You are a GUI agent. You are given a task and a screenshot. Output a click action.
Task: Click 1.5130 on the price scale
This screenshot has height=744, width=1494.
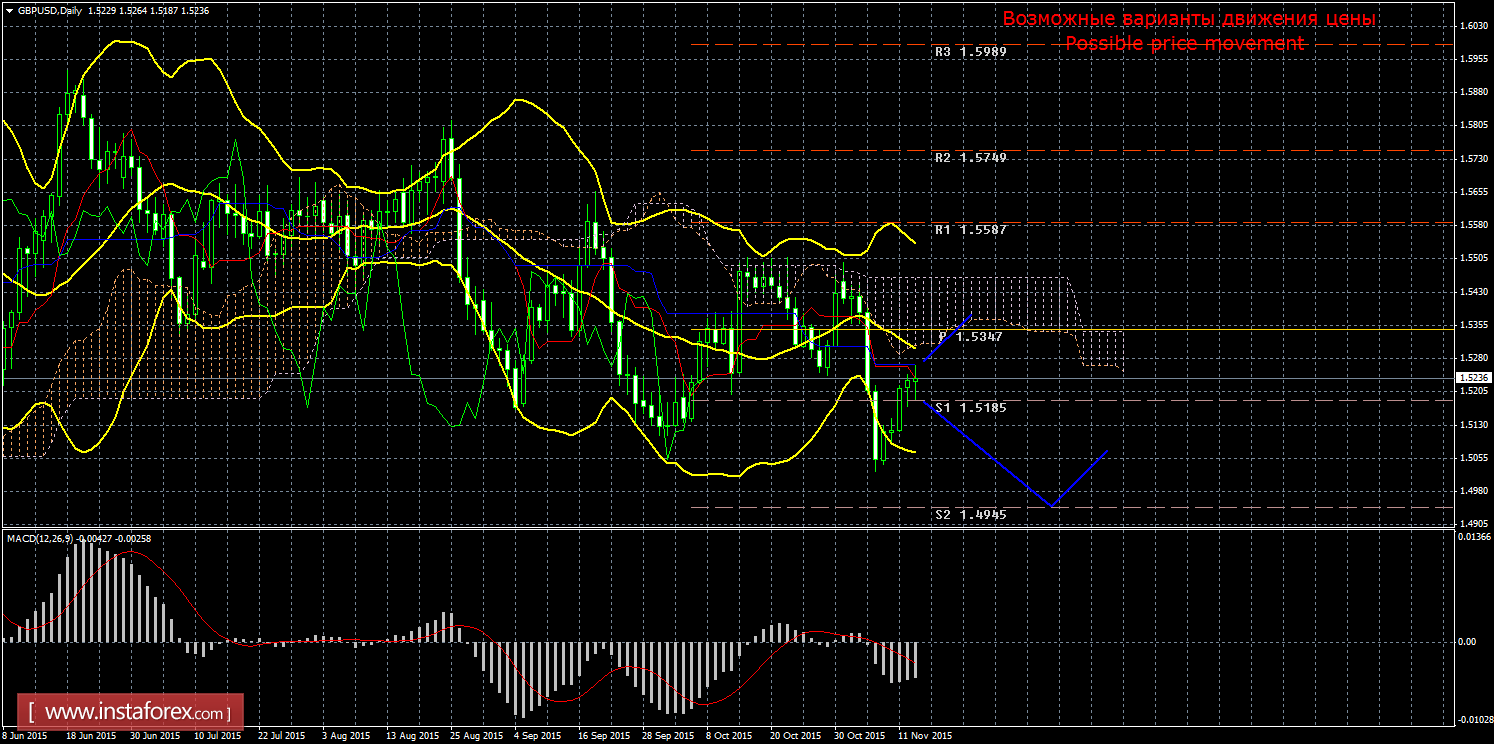(1474, 424)
